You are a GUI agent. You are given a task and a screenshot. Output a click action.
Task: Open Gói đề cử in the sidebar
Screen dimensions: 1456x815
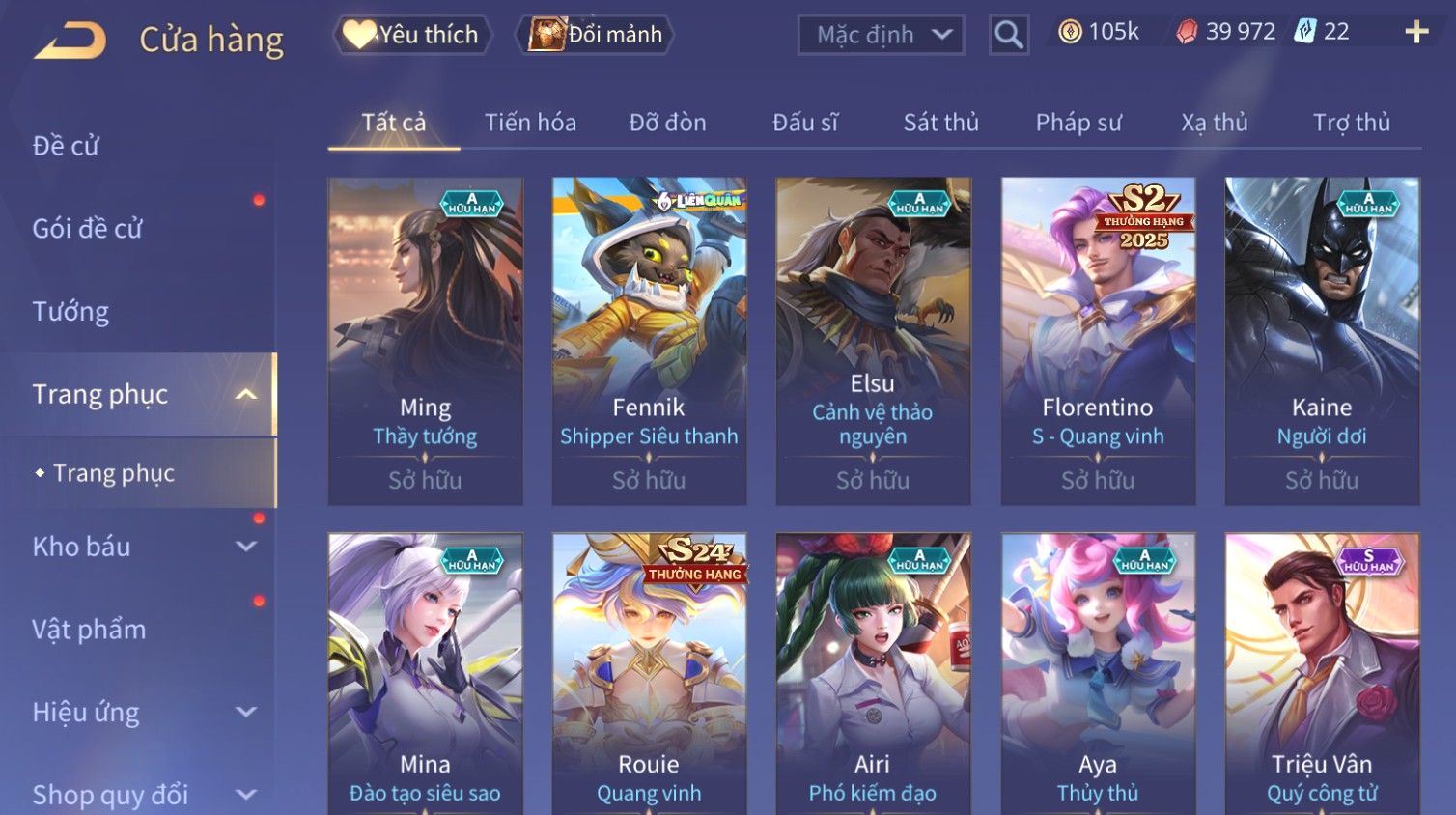coord(88,229)
